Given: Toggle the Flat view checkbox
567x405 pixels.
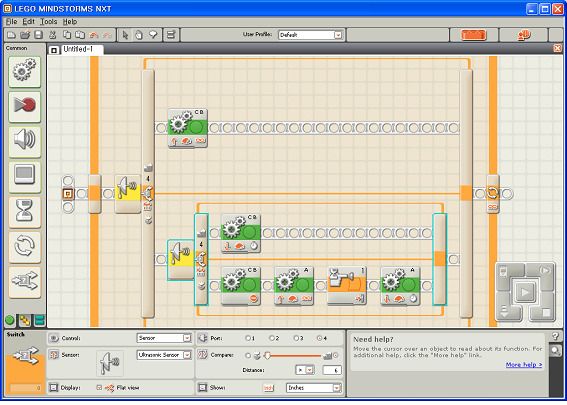Looking at the screenshot, I should [x=99, y=388].
